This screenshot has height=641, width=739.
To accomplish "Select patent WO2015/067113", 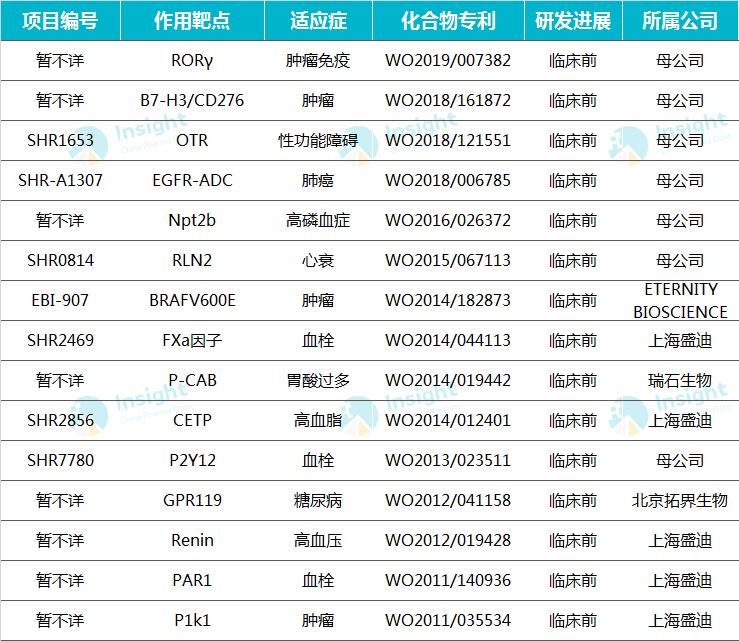I will [448, 261].
